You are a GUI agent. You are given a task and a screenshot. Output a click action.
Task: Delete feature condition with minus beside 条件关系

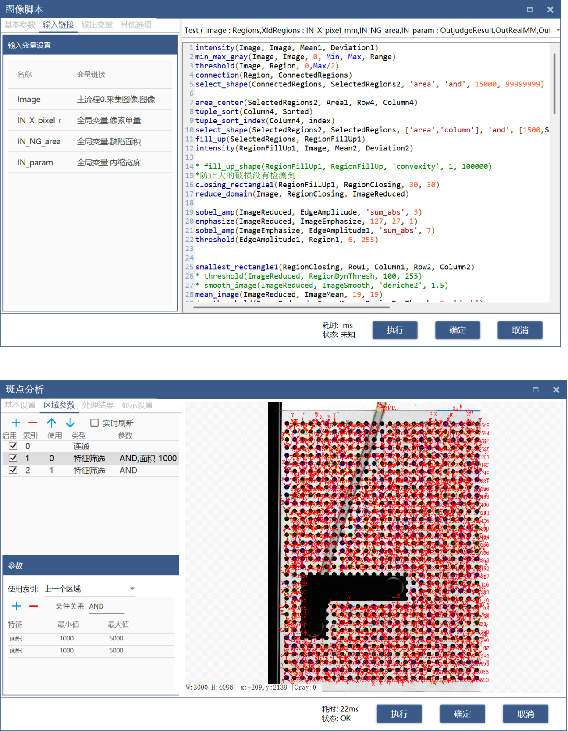click(x=33, y=606)
